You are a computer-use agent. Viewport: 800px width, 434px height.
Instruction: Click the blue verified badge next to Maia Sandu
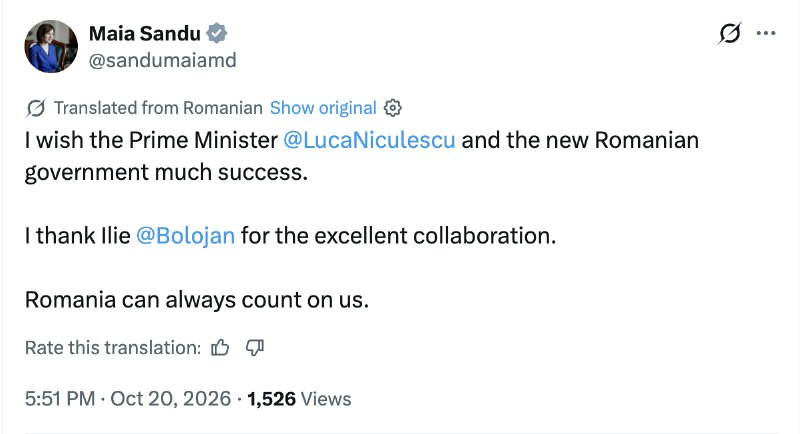[x=217, y=33]
